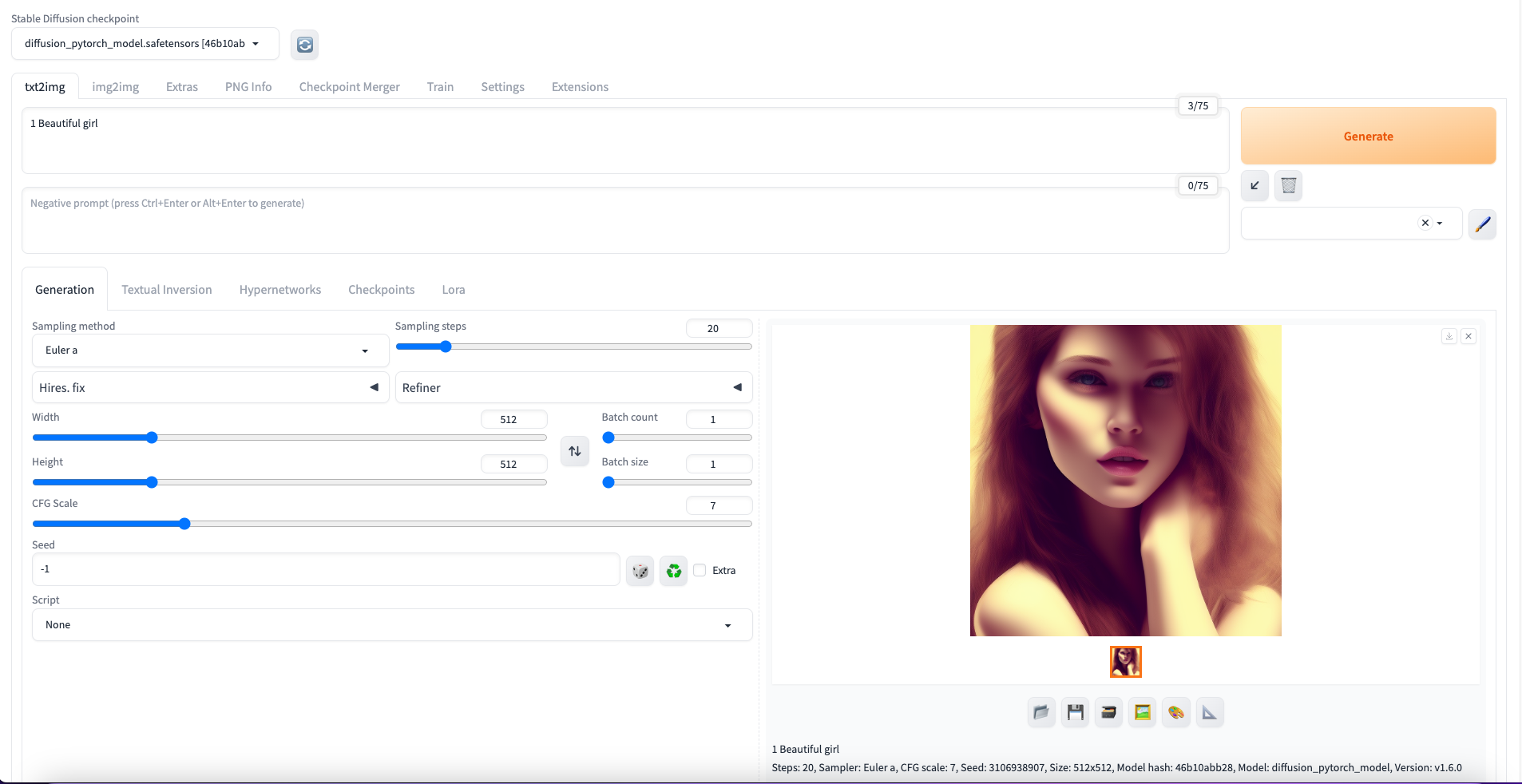Click the Sampling steps number field

pyautogui.click(x=719, y=328)
